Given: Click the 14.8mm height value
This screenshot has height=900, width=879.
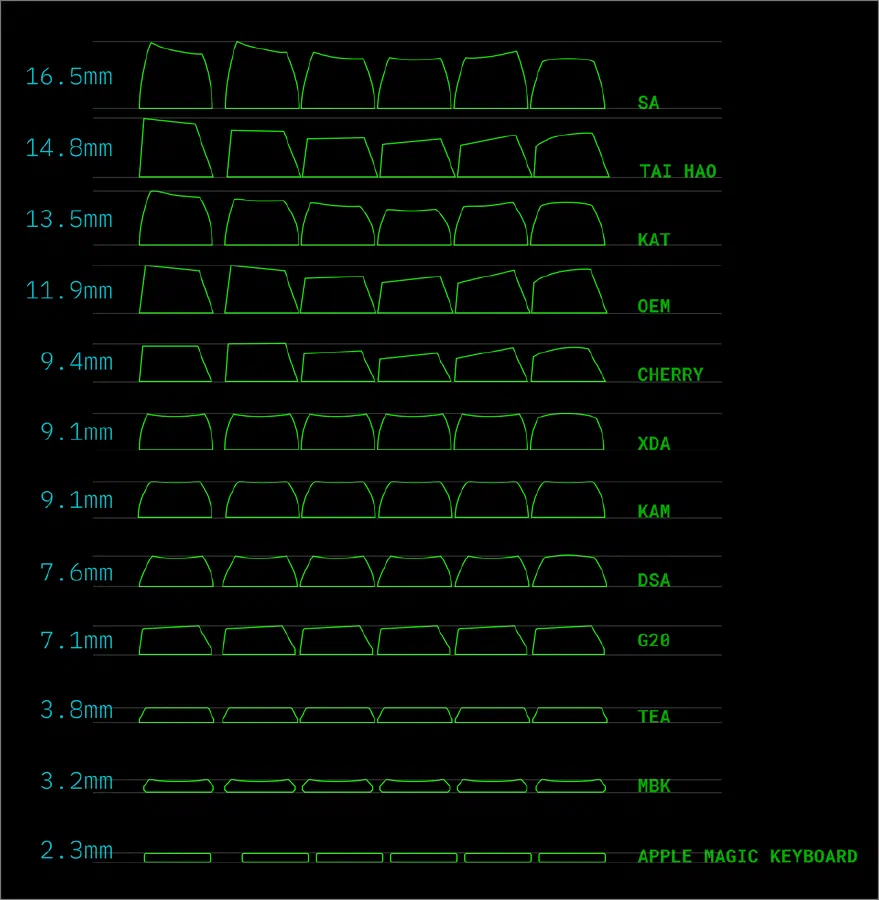Looking at the screenshot, I should tap(69, 149).
